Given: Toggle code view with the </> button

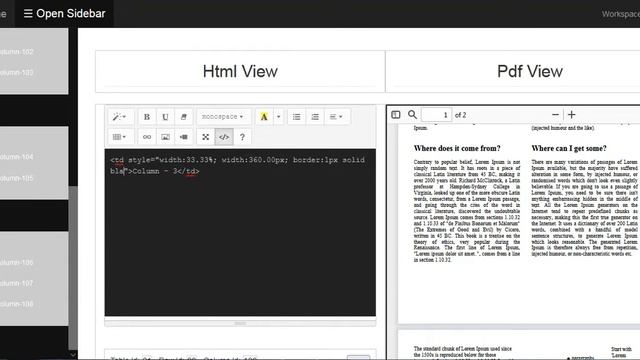Looking at the screenshot, I should 224,137.
